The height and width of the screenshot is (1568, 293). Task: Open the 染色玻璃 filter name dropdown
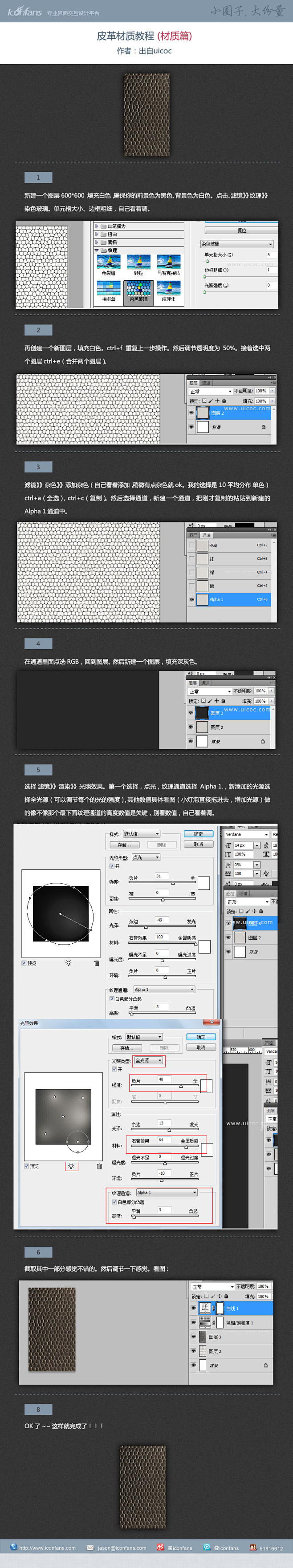237,243
